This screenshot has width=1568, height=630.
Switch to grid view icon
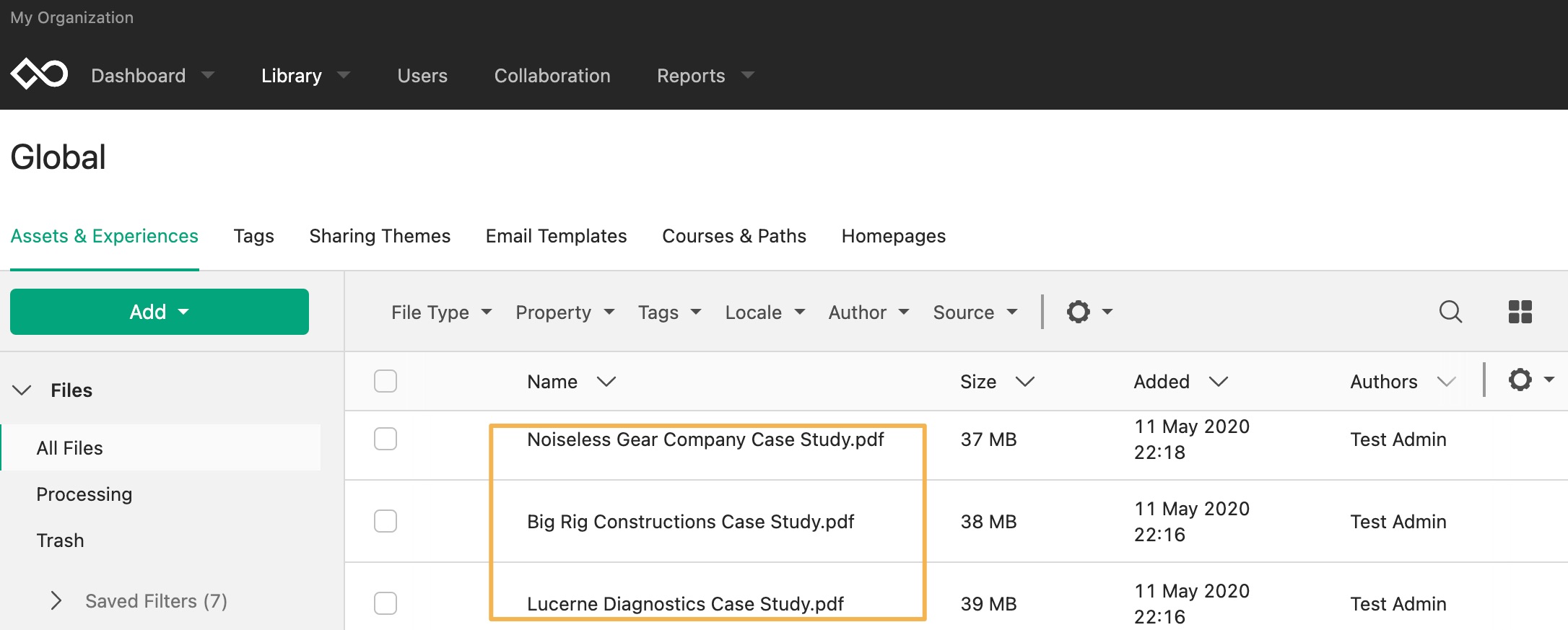[1520, 312]
